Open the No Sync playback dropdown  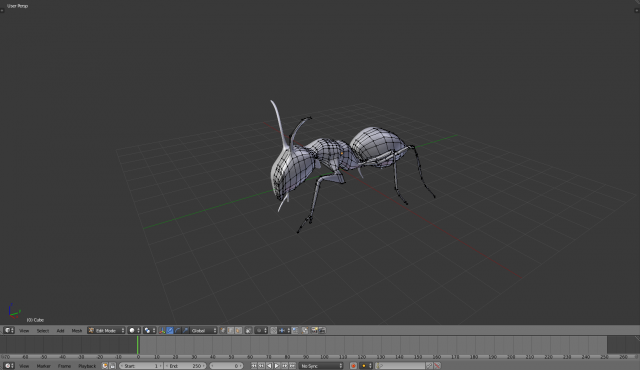(321, 366)
